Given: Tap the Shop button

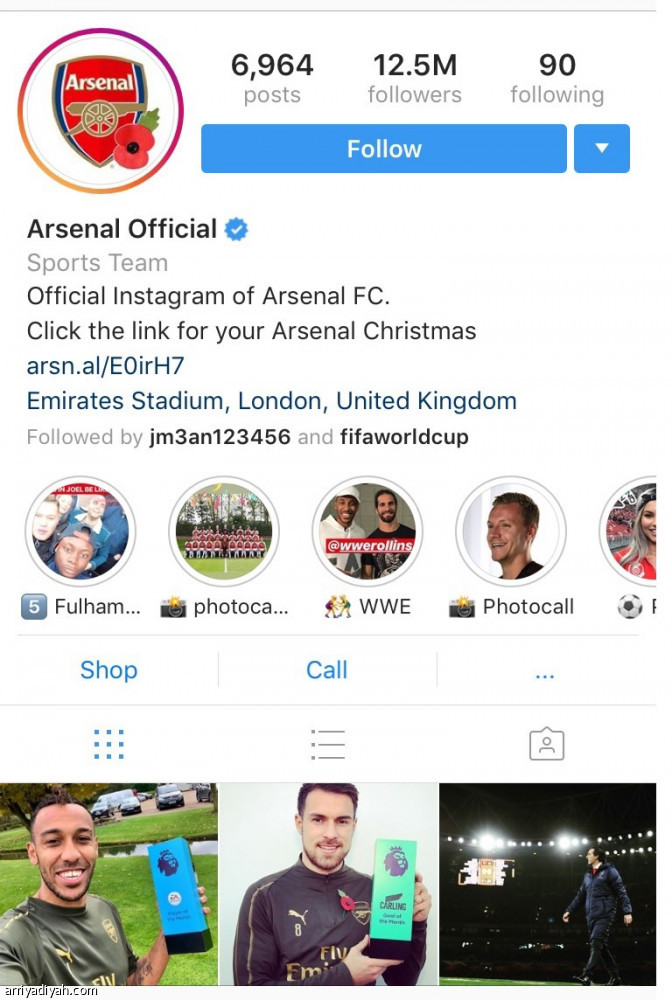Looking at the screenshot, I should pyautogui.click(x=109, y=670).
